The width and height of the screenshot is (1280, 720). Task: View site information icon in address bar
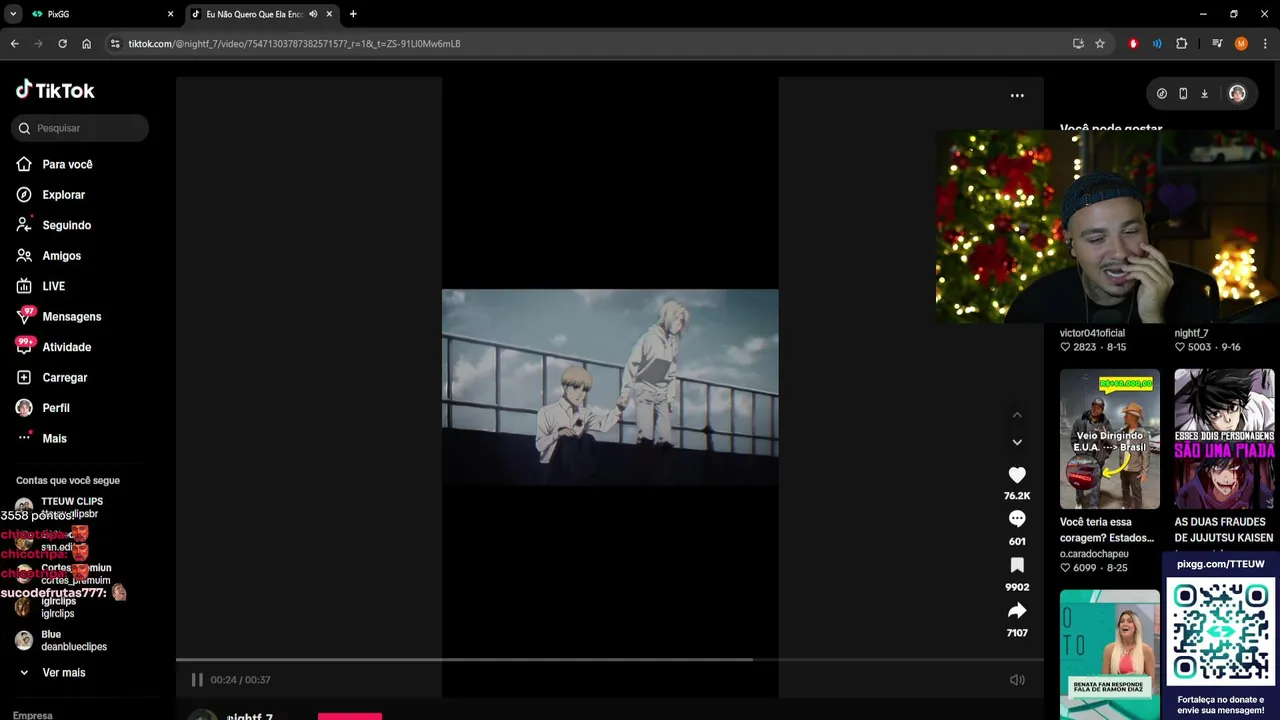115,44
